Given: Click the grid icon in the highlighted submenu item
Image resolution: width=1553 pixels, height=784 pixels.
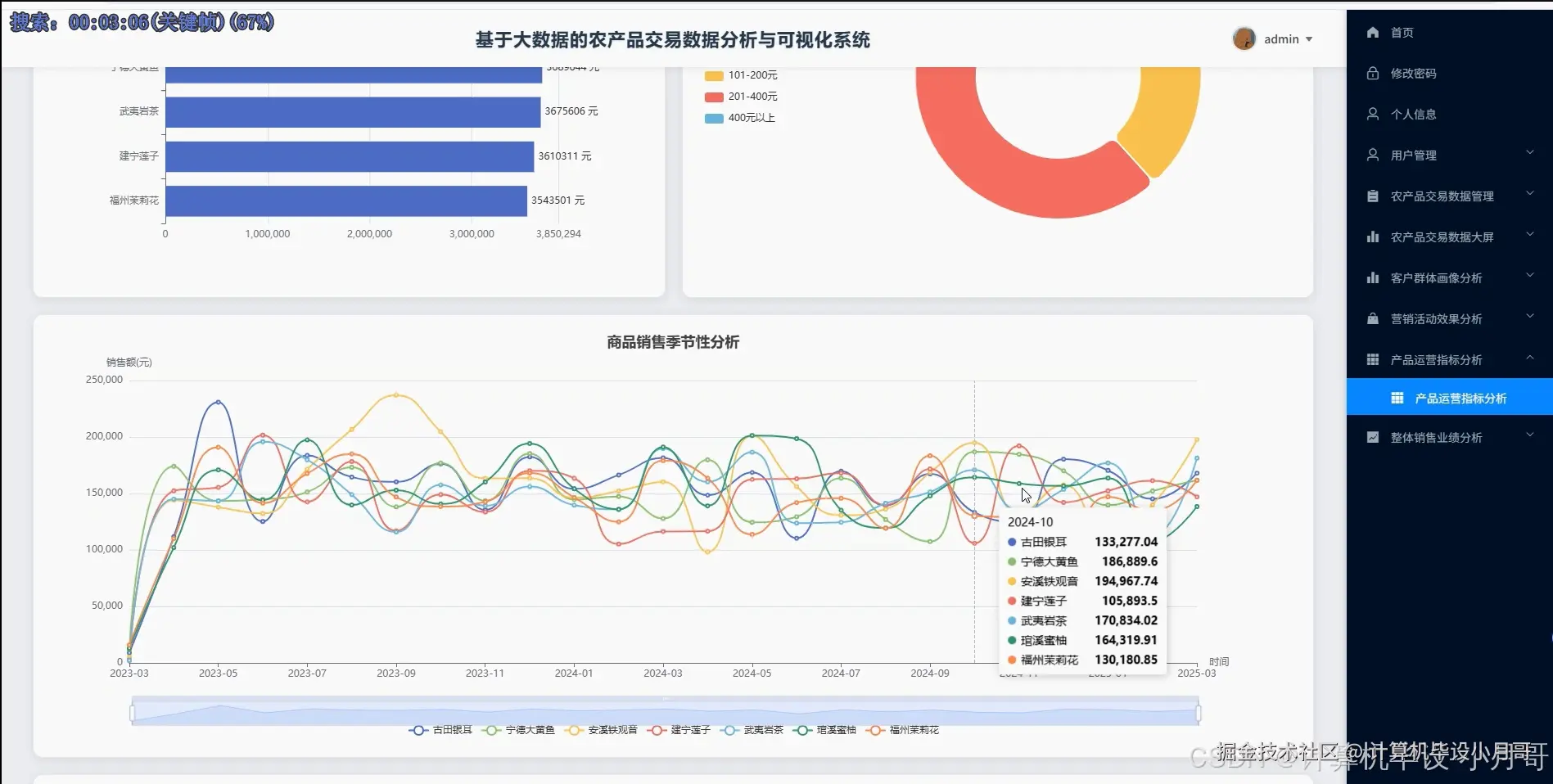Looking at the screenshot, I should [1397, 399].
